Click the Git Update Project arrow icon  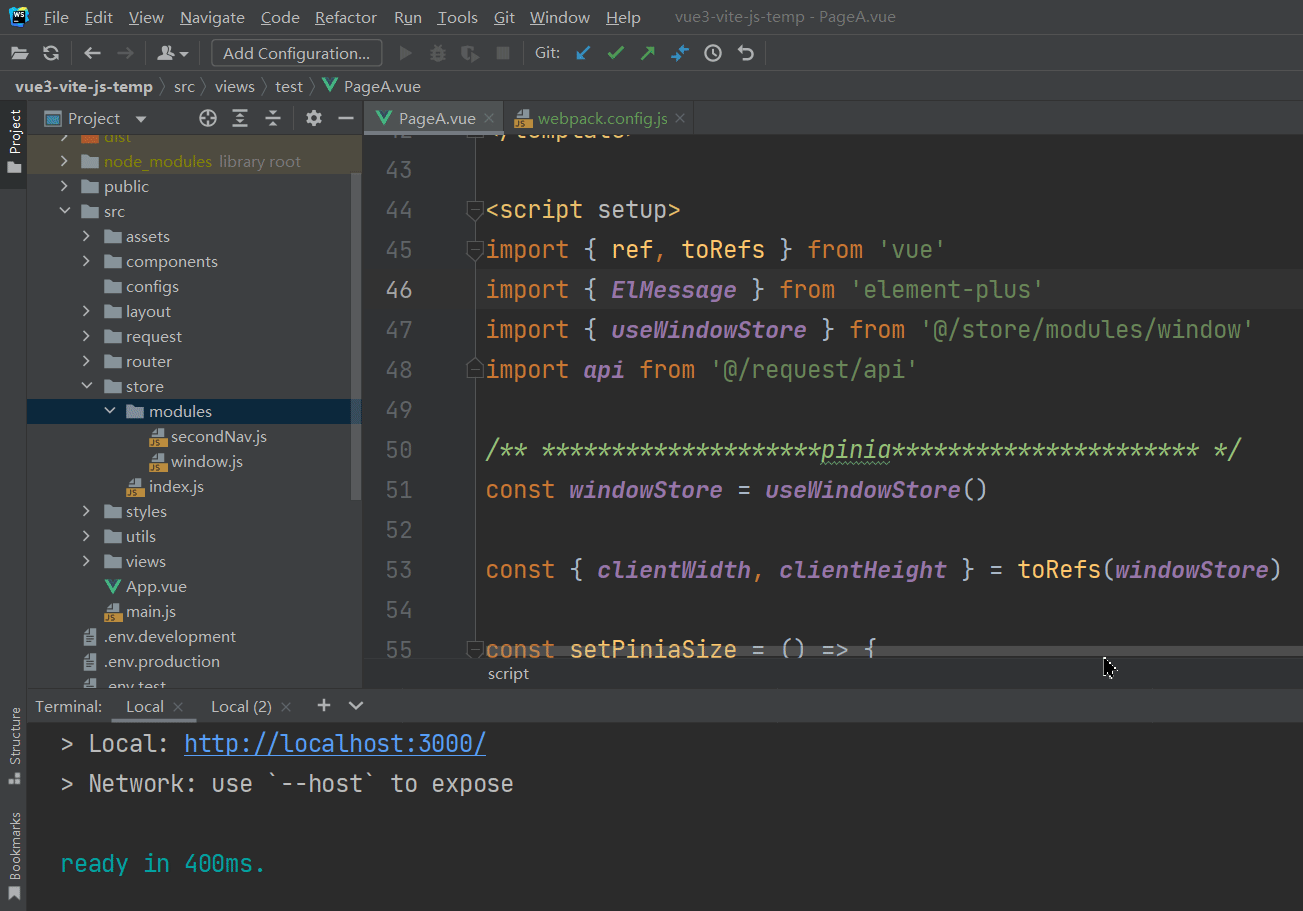(583, 53)
